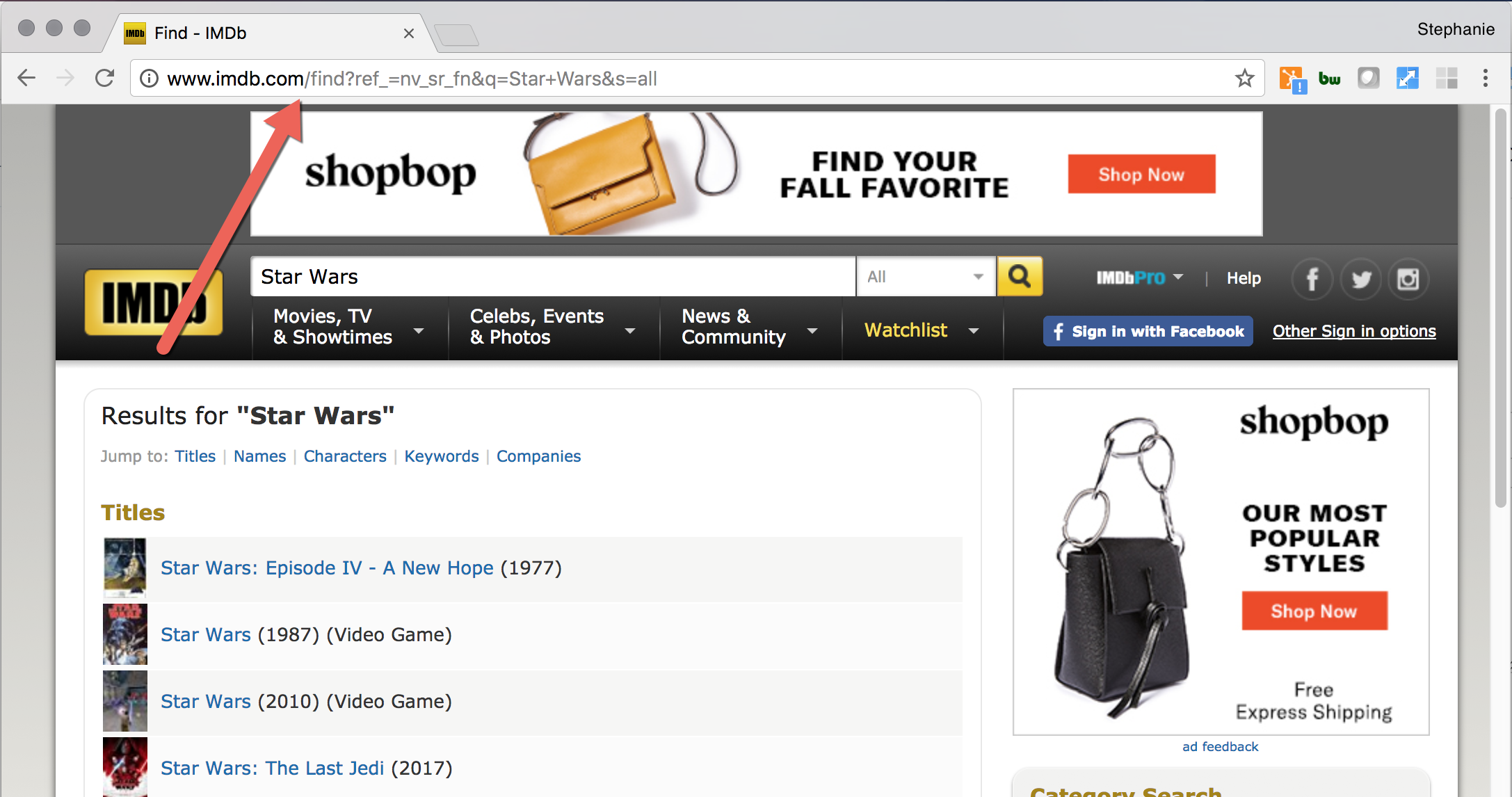This screenshot has height=797, width=1512.
Task: Go back to the previous page
Action: pyautogui.click(x=26, y=78)
